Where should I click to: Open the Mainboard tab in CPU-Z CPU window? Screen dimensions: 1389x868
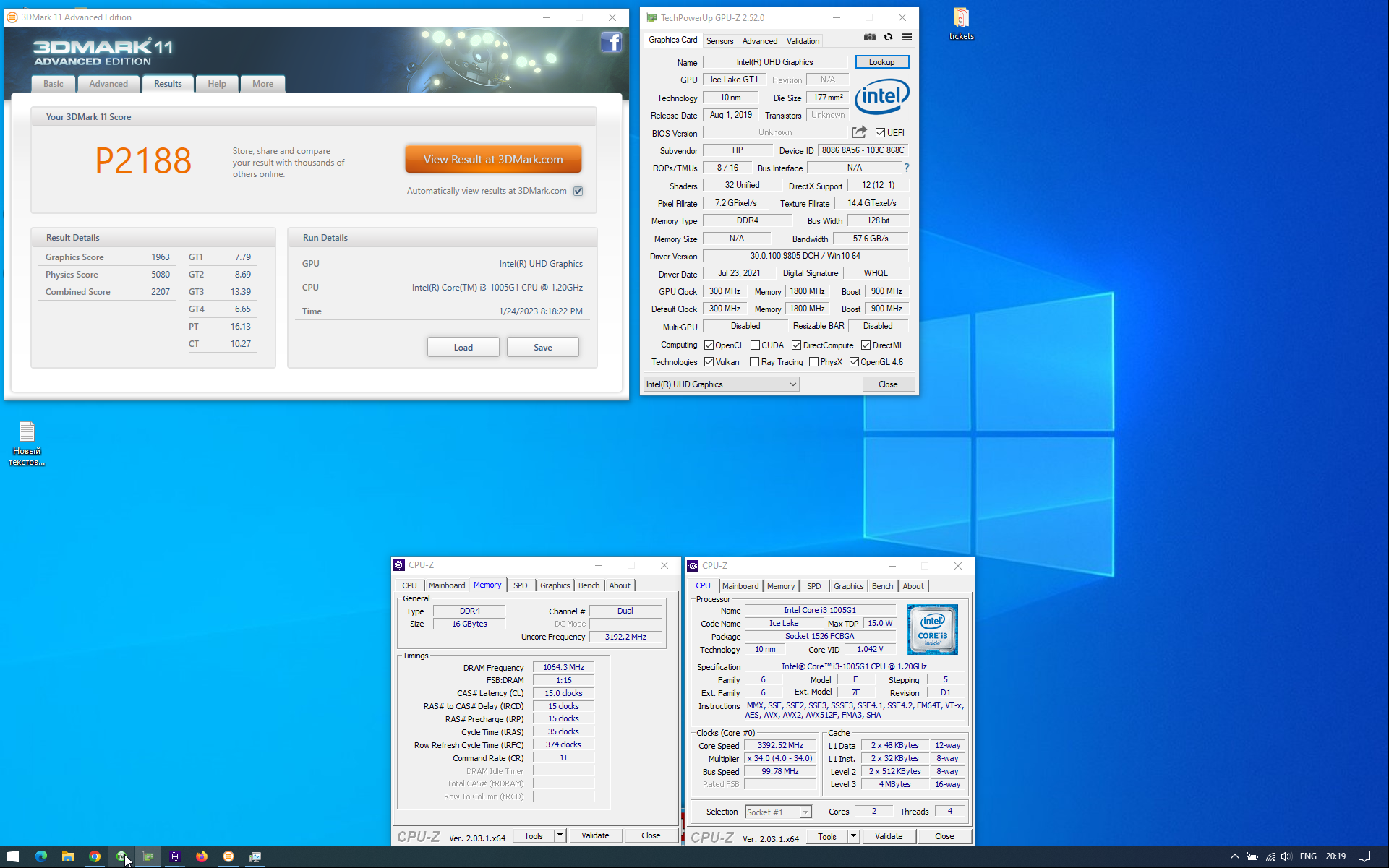click(740, 586)
